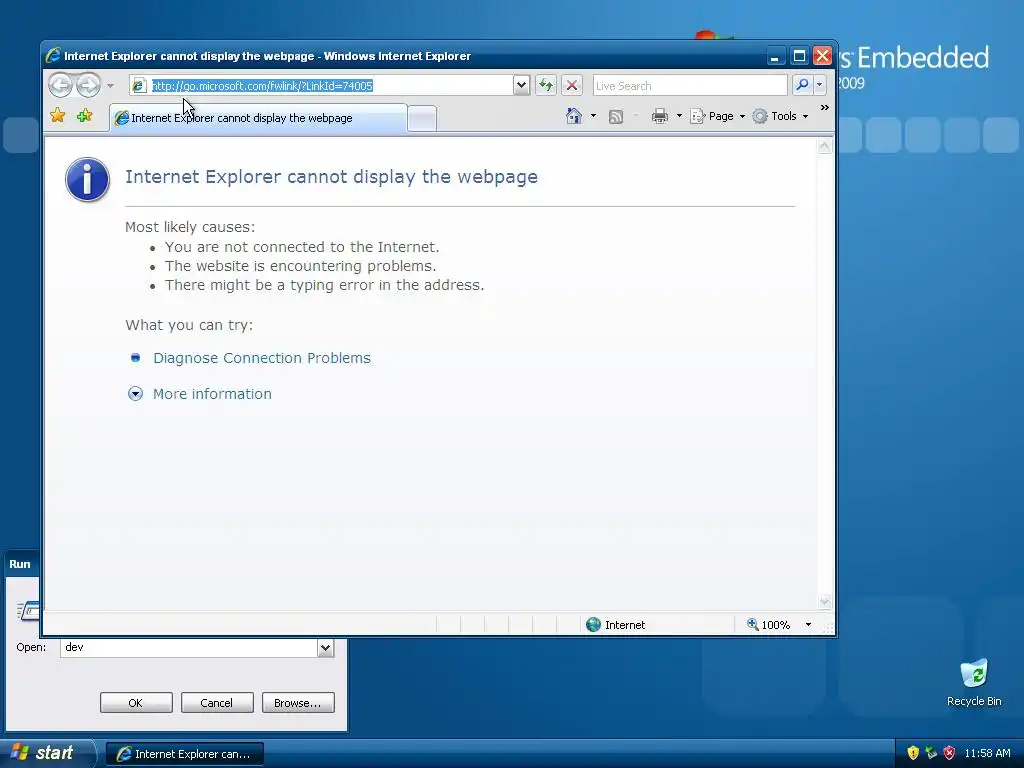Open the Page menu

pyautogui.click(x=718, y=116)
